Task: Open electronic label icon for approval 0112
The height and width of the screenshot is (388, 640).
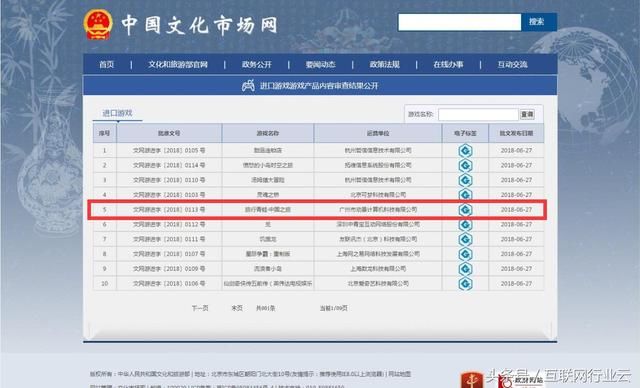Action: 465,225
